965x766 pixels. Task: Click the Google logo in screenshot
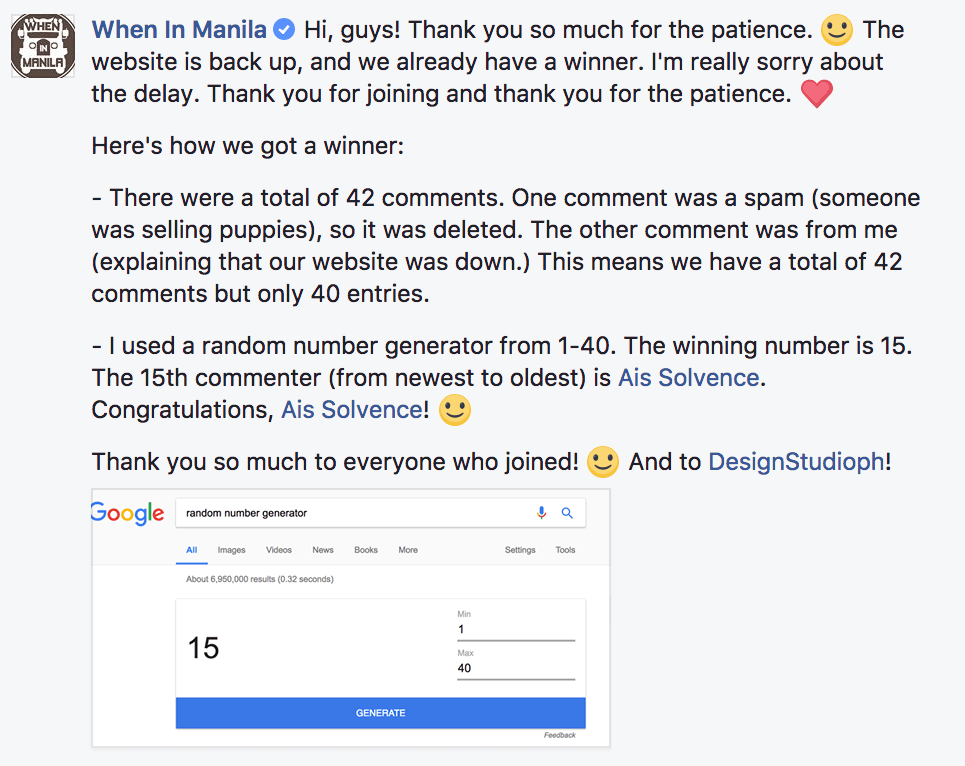pos(127,513)
